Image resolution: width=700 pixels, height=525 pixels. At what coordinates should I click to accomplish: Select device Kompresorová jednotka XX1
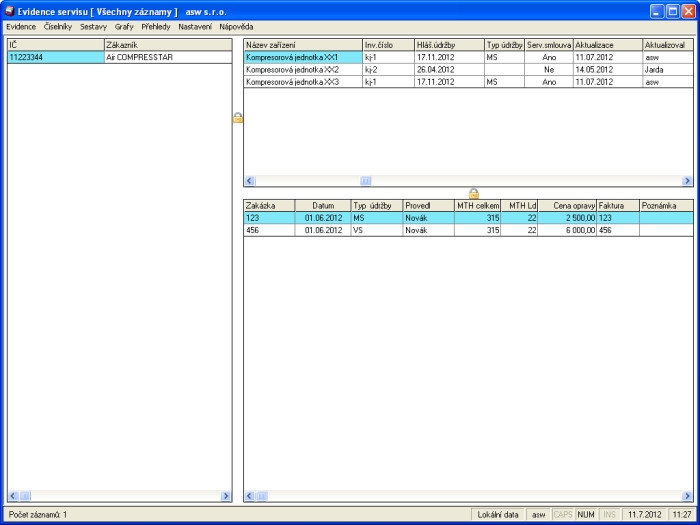pyautogui.click(x=303, y=57)
